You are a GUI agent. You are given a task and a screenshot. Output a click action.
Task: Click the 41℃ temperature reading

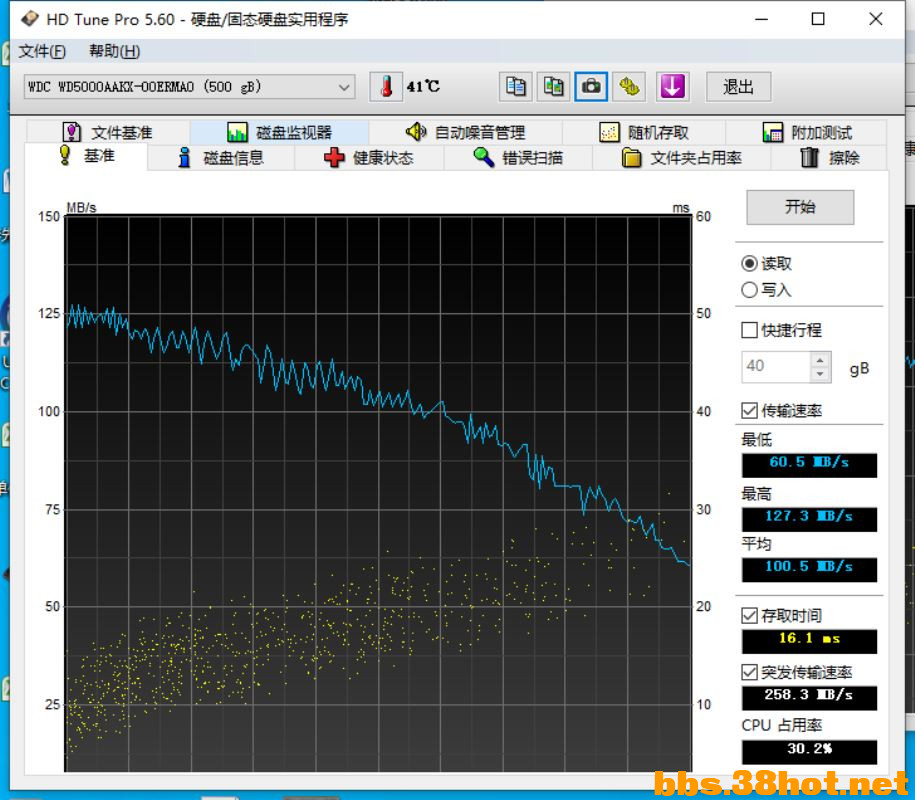click(x=423, y=86)
